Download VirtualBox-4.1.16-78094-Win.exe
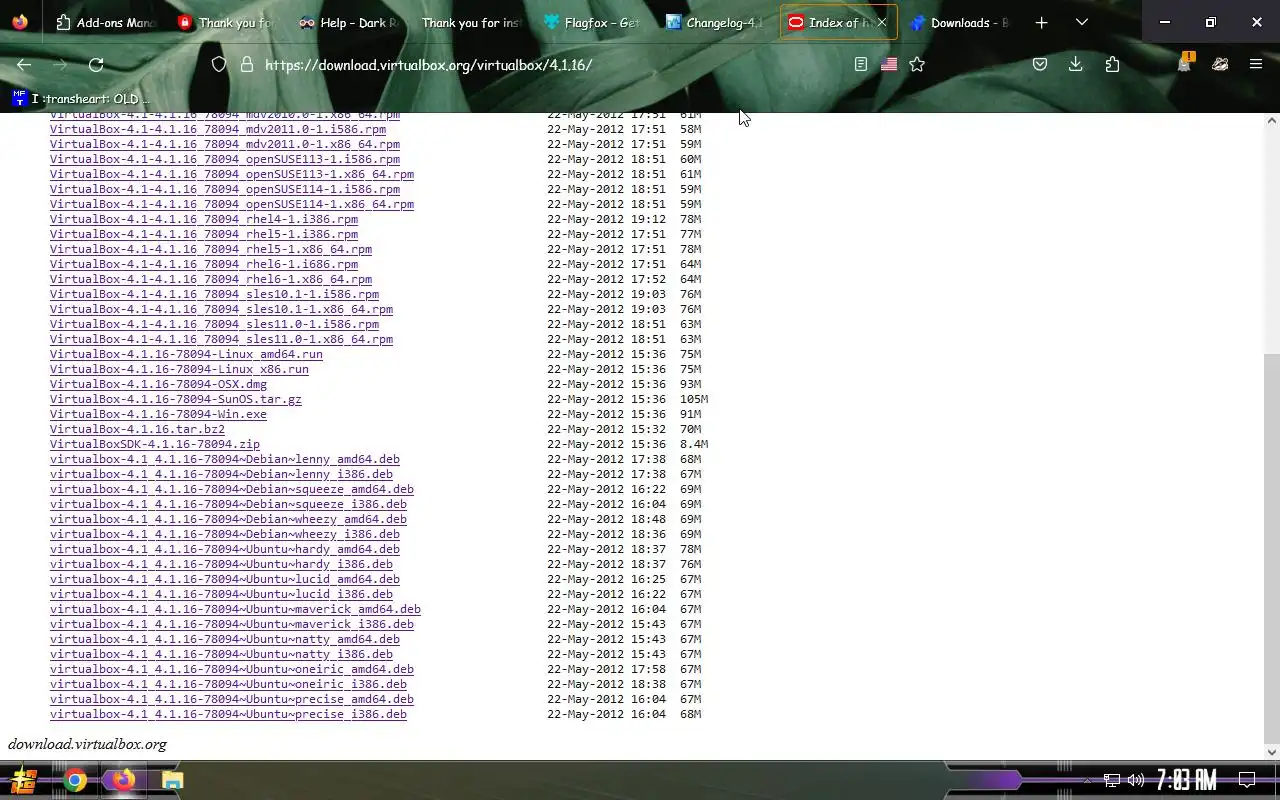This screenshot has width=1280, height=800. click(158, 414)
